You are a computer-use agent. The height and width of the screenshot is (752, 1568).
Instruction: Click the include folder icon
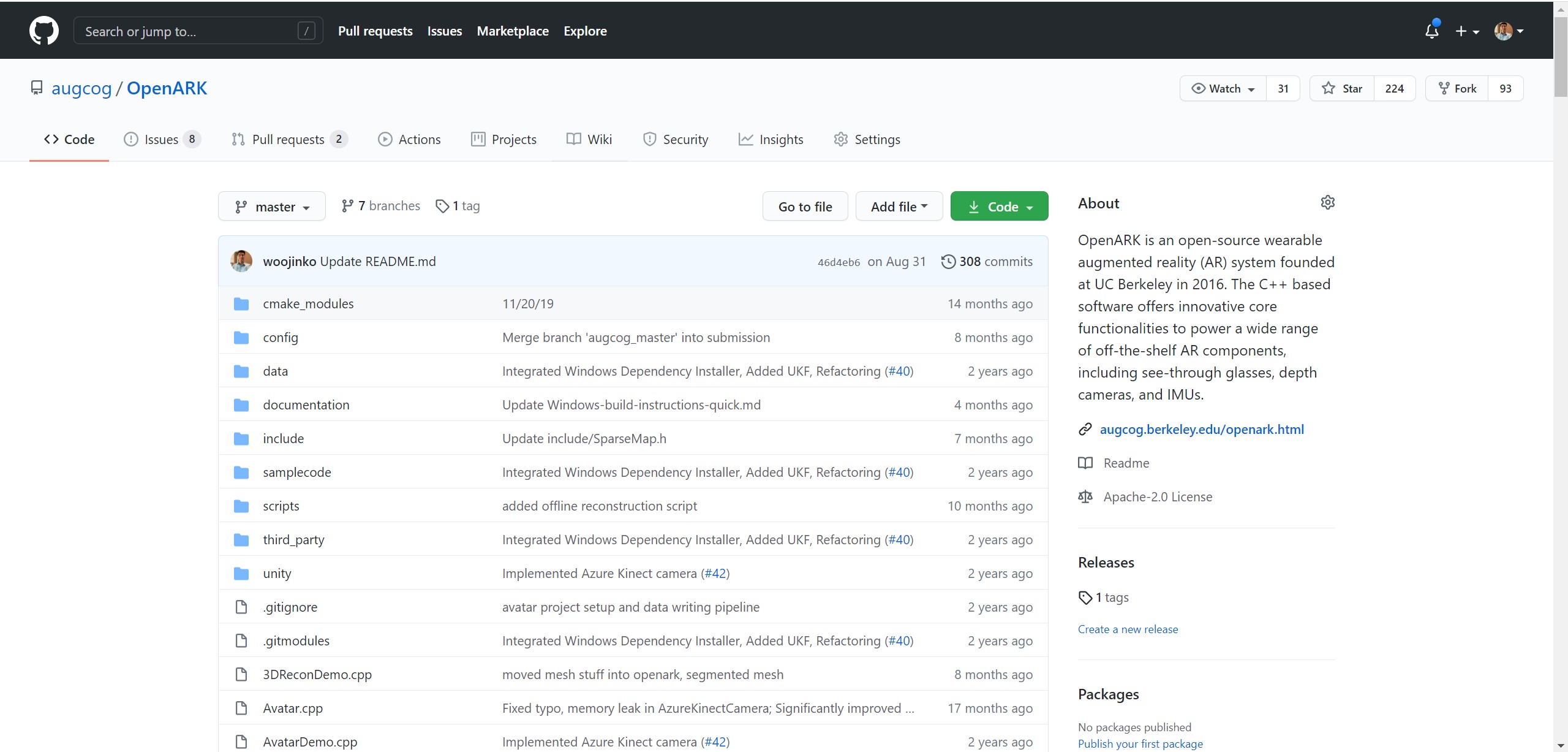241,439
